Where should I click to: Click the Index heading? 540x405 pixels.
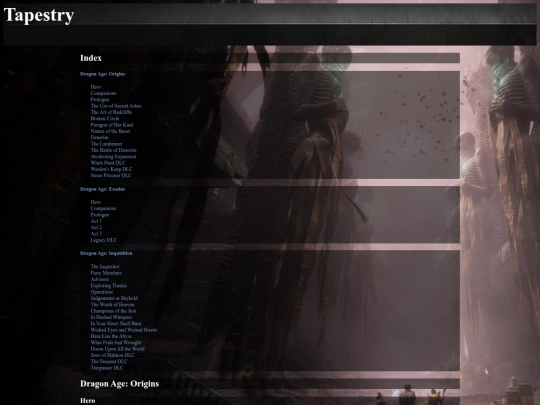click(x=91, y=58)
